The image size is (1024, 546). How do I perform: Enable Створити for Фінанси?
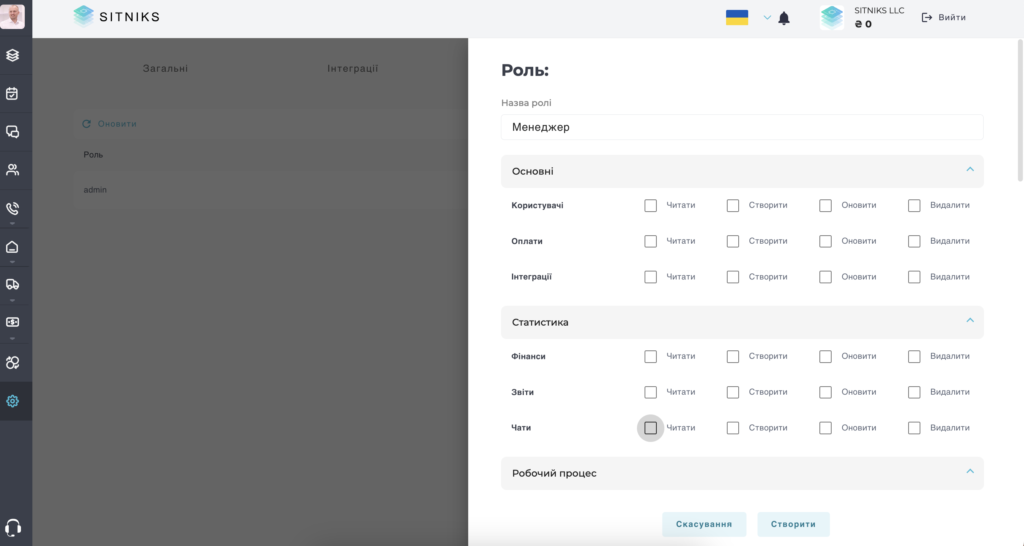(x=733, y=356)
